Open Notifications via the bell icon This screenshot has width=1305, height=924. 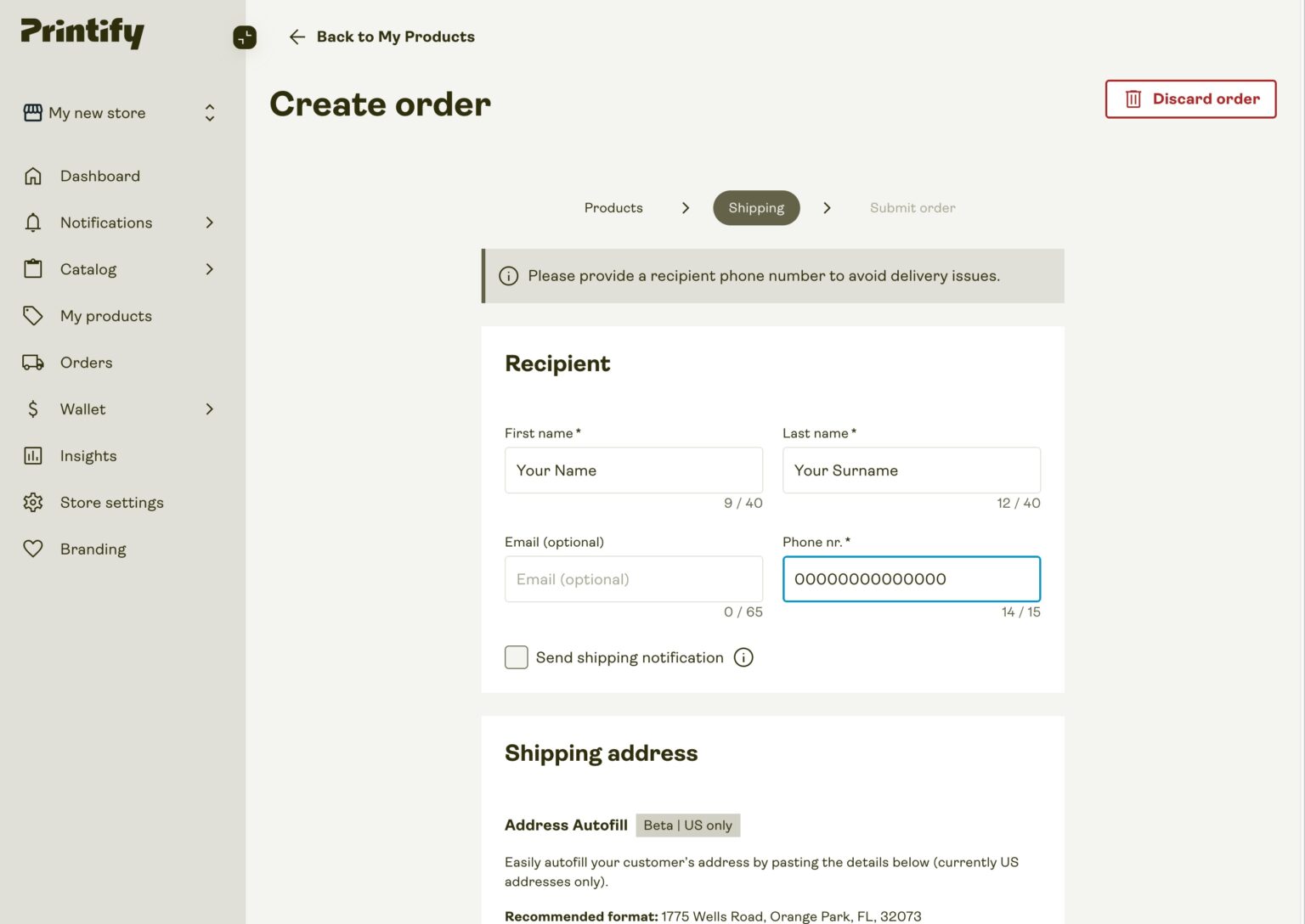point(33,223)
